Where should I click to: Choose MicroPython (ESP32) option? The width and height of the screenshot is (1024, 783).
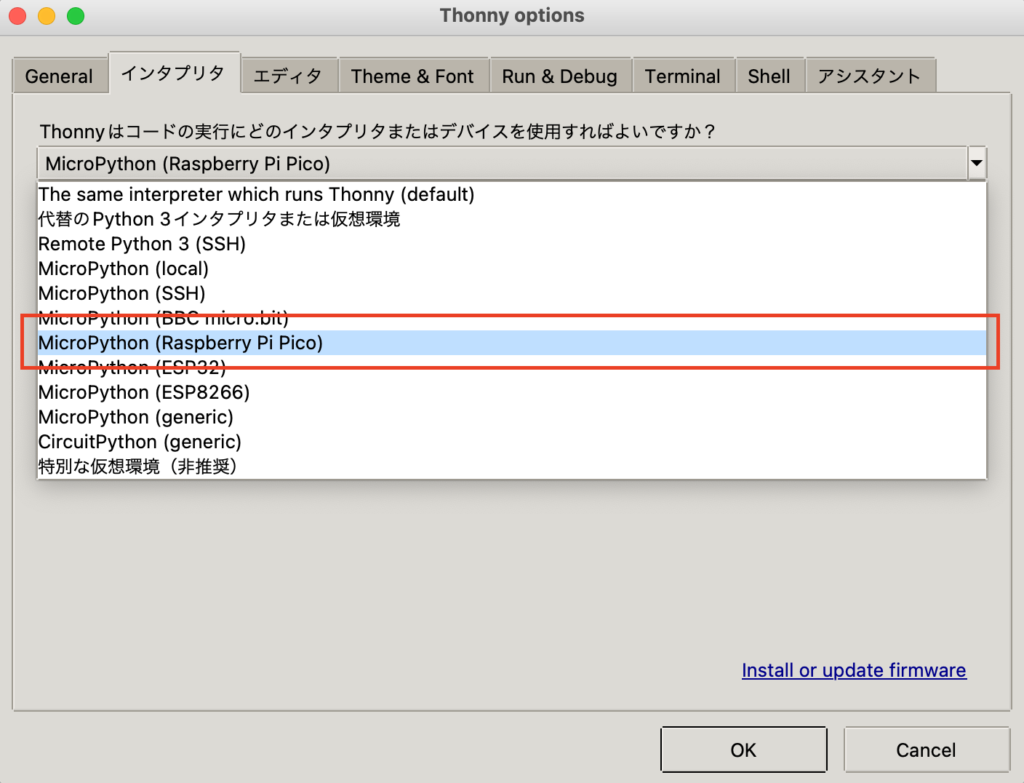(x=511, y=368)
